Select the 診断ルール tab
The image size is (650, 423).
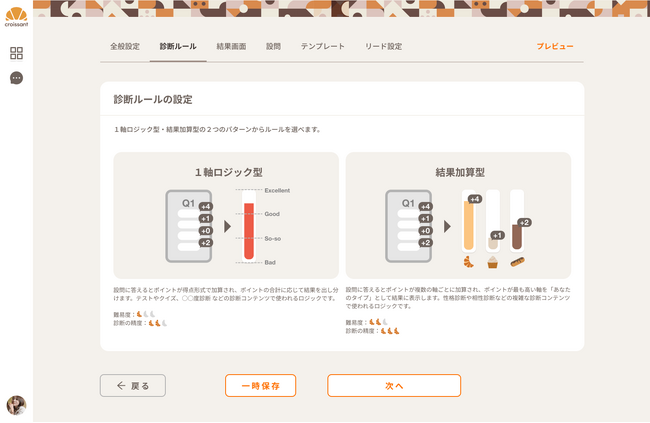178,46
